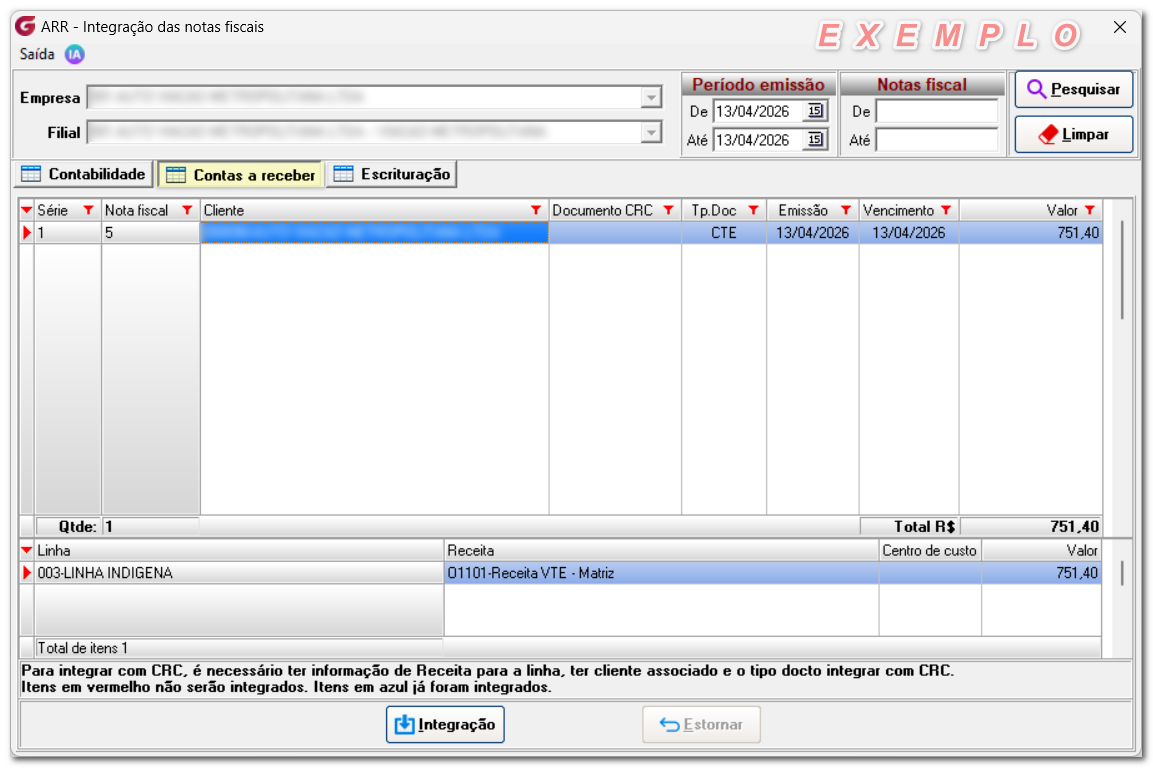Click the Qtde count value 1
Image resolution: width=1153 pixels, height=768 pixels.
pos(151,527)
